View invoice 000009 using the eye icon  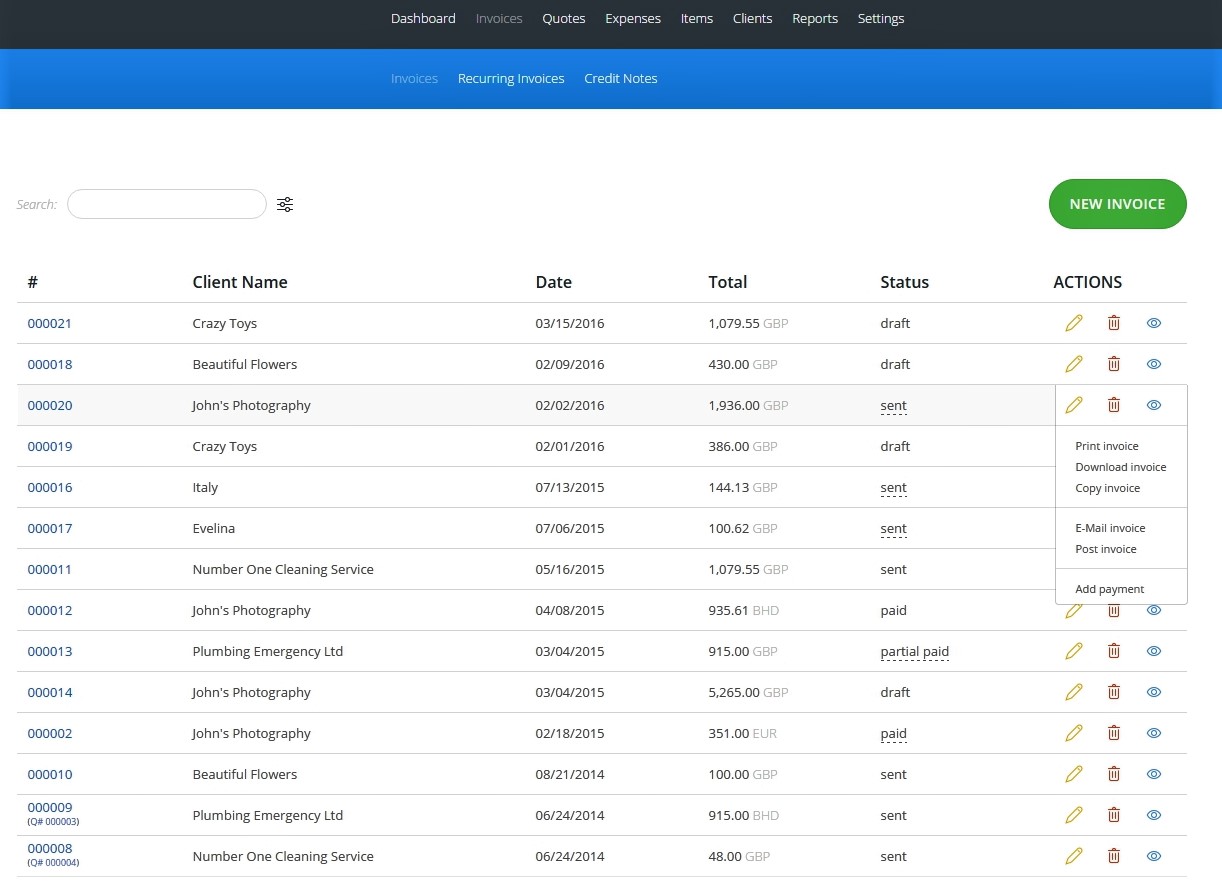pyautogui.click(x=1154, y=815)
